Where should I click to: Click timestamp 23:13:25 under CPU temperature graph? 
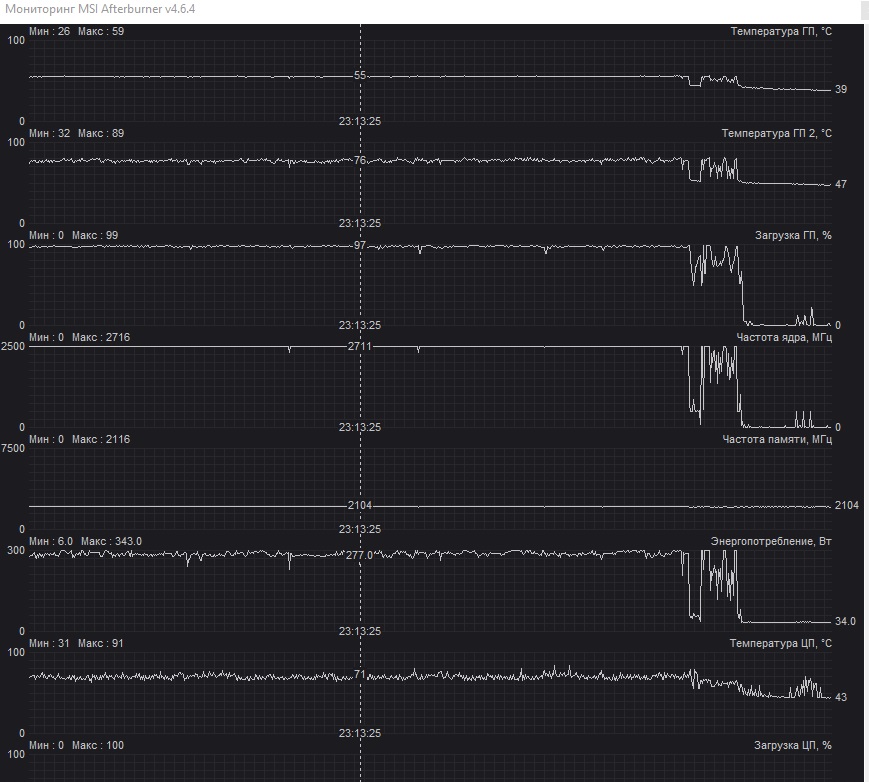[360, 733]
